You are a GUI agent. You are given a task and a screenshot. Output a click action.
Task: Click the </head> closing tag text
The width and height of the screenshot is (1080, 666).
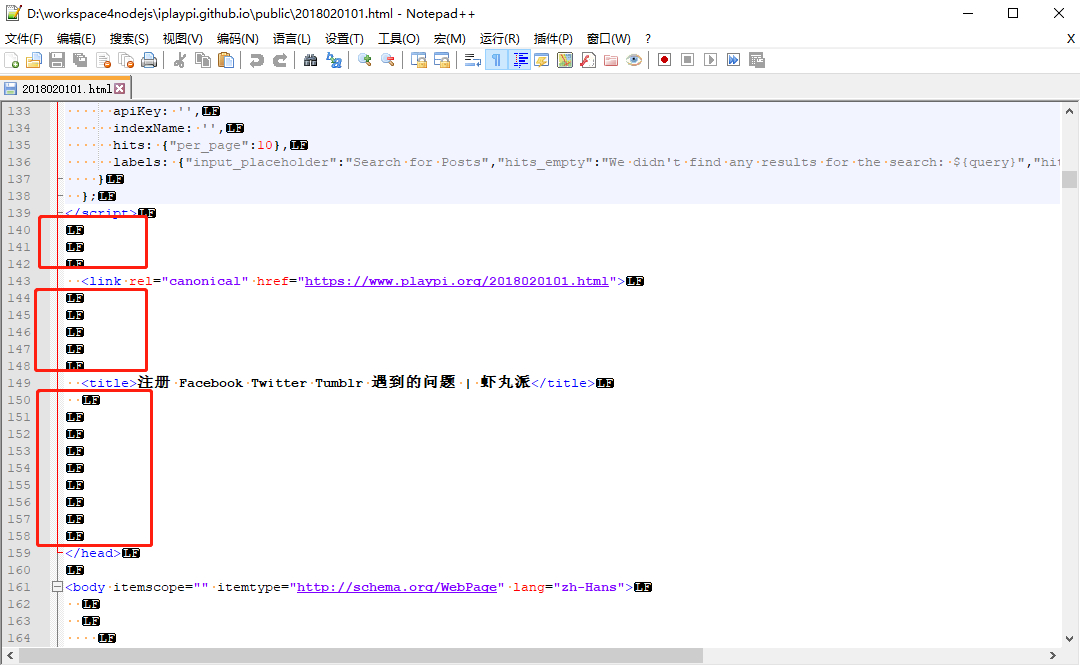[x=93, y=553]
